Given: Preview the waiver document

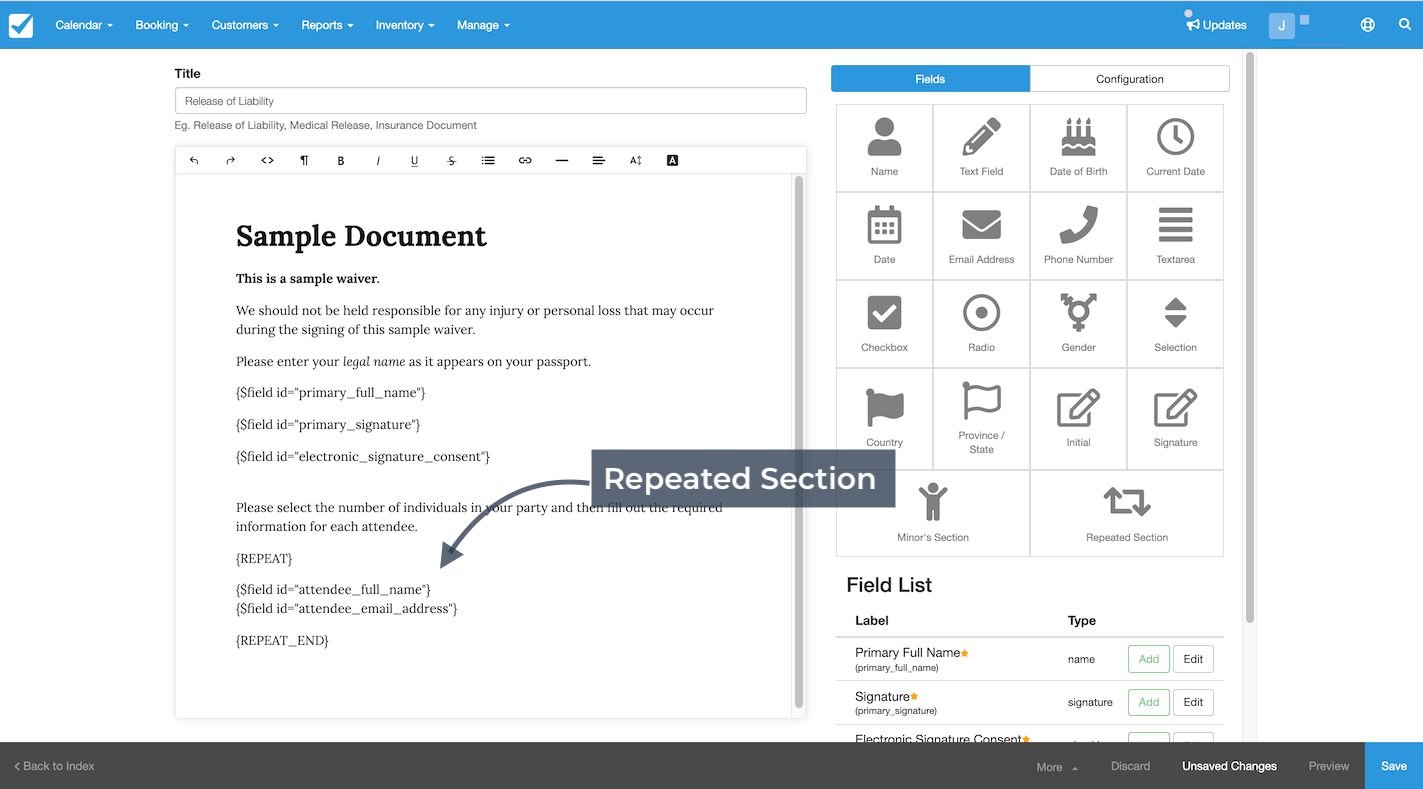Looking at the screenshot, I should tap(1328, 766).
